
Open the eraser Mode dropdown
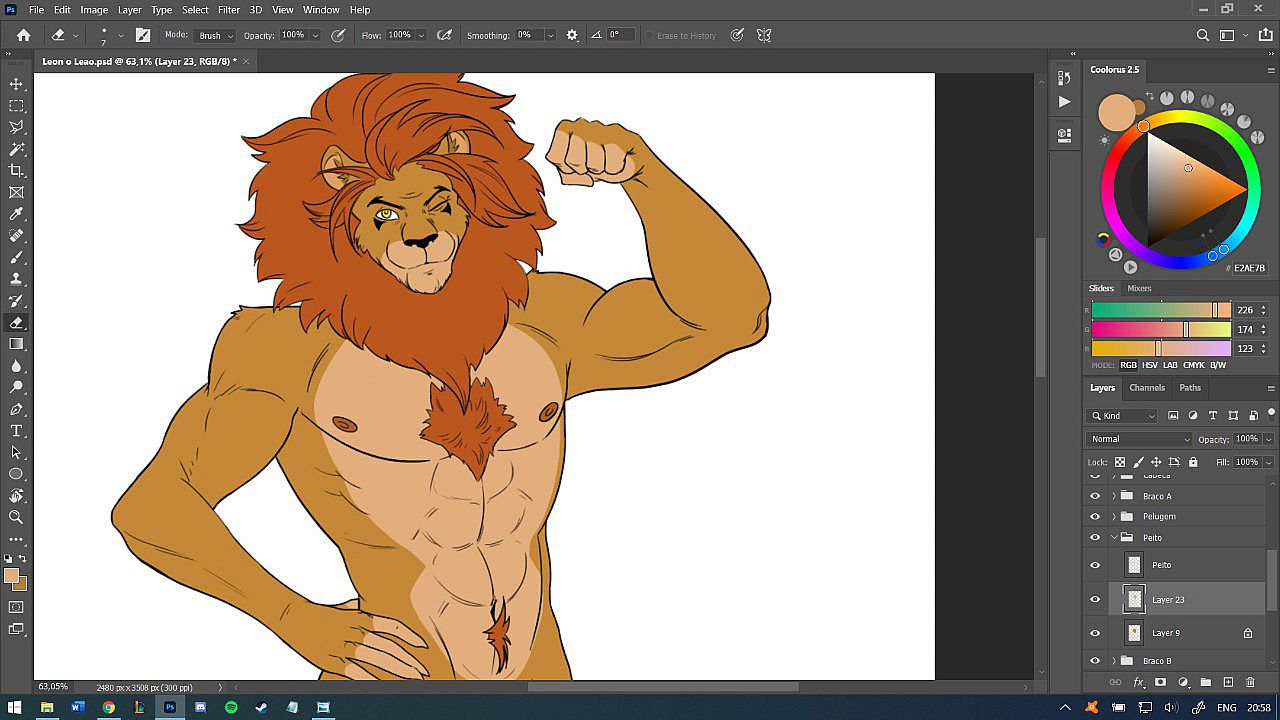pos(215,35)
